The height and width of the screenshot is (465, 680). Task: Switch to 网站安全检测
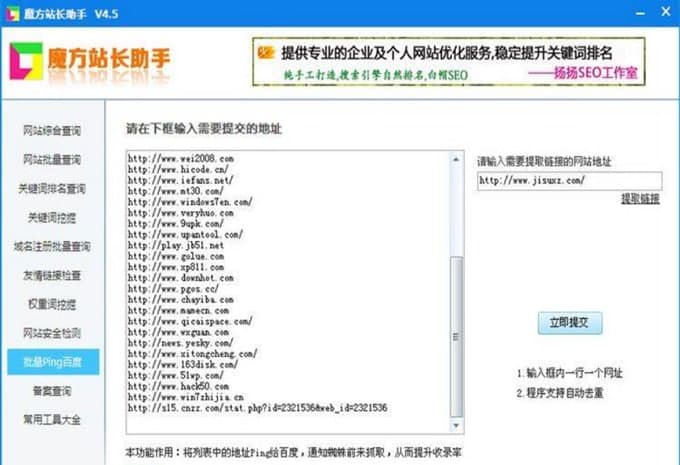coord(52,333)
